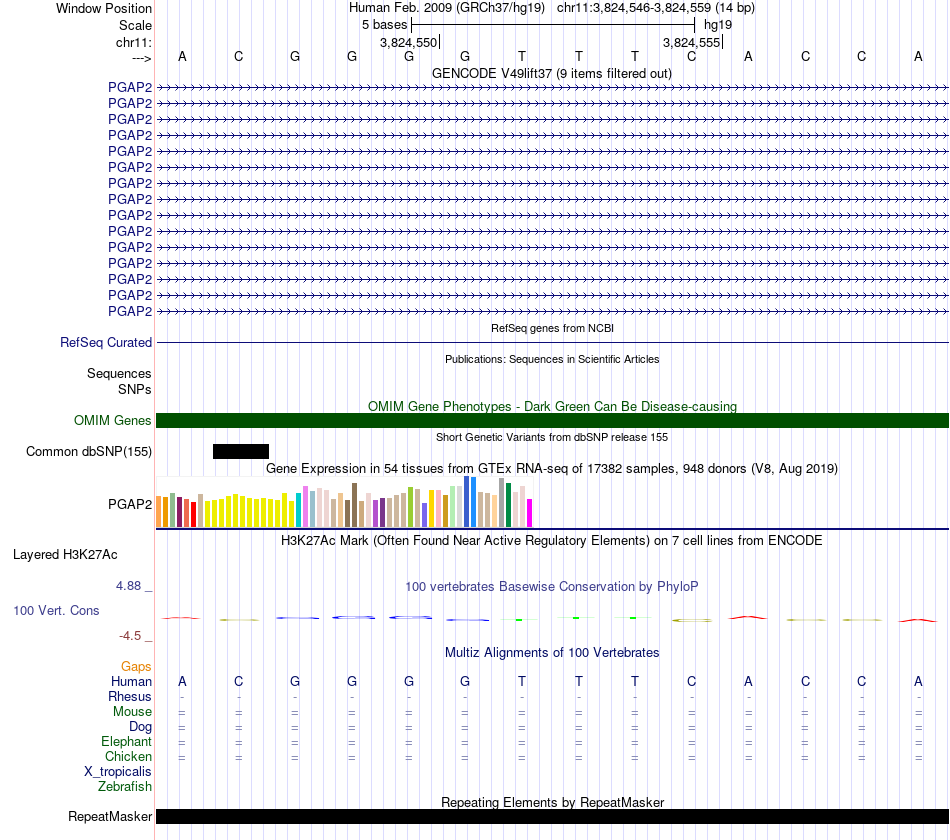Click the SNPs track label
The image size is (950, 840).
[135, 389]
